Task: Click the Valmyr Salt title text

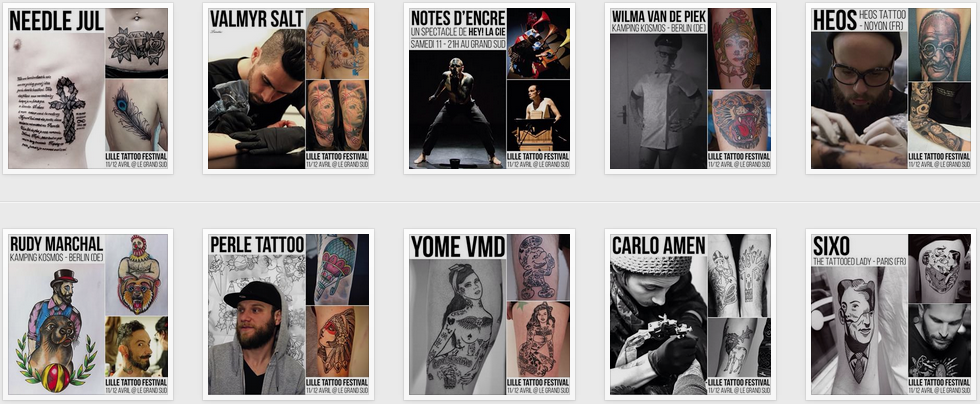Action: click(x=257, y=19)
